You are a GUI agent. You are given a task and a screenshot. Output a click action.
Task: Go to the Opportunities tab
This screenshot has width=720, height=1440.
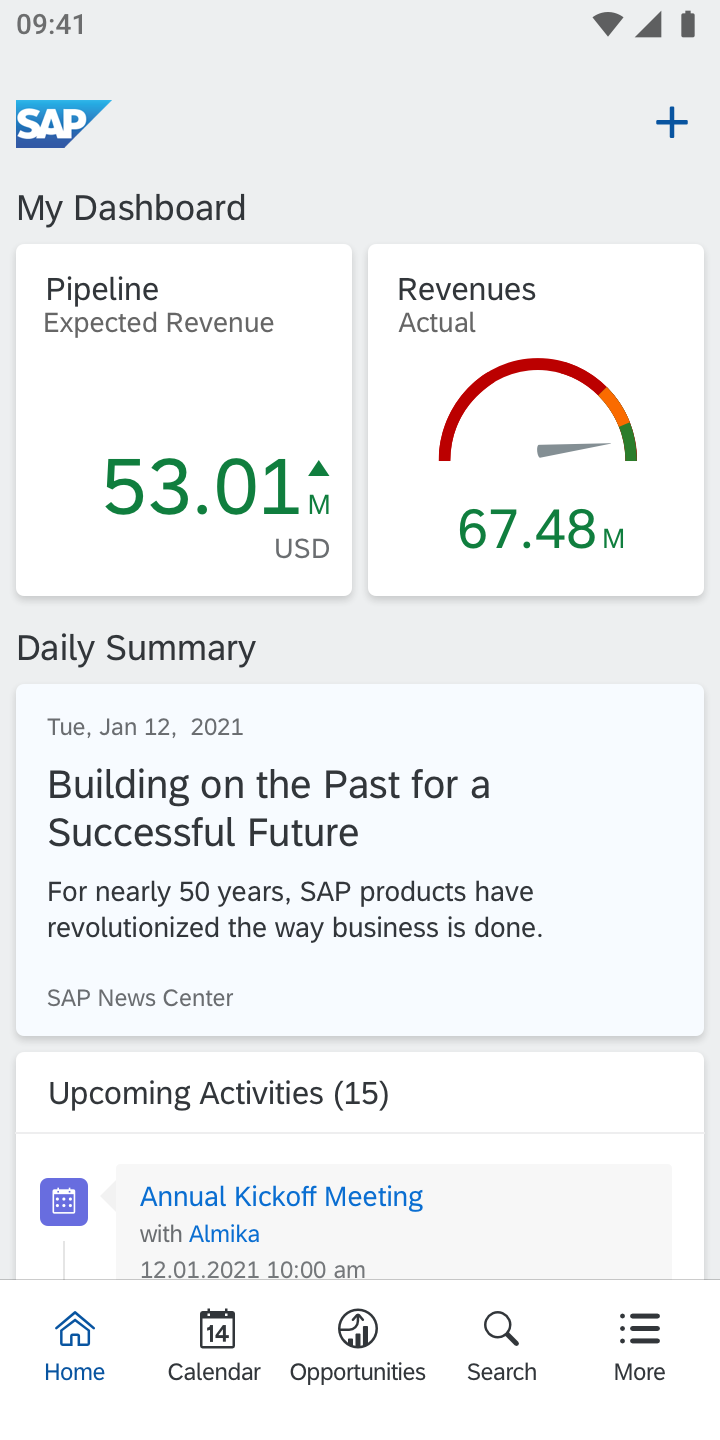[358, 1346]
